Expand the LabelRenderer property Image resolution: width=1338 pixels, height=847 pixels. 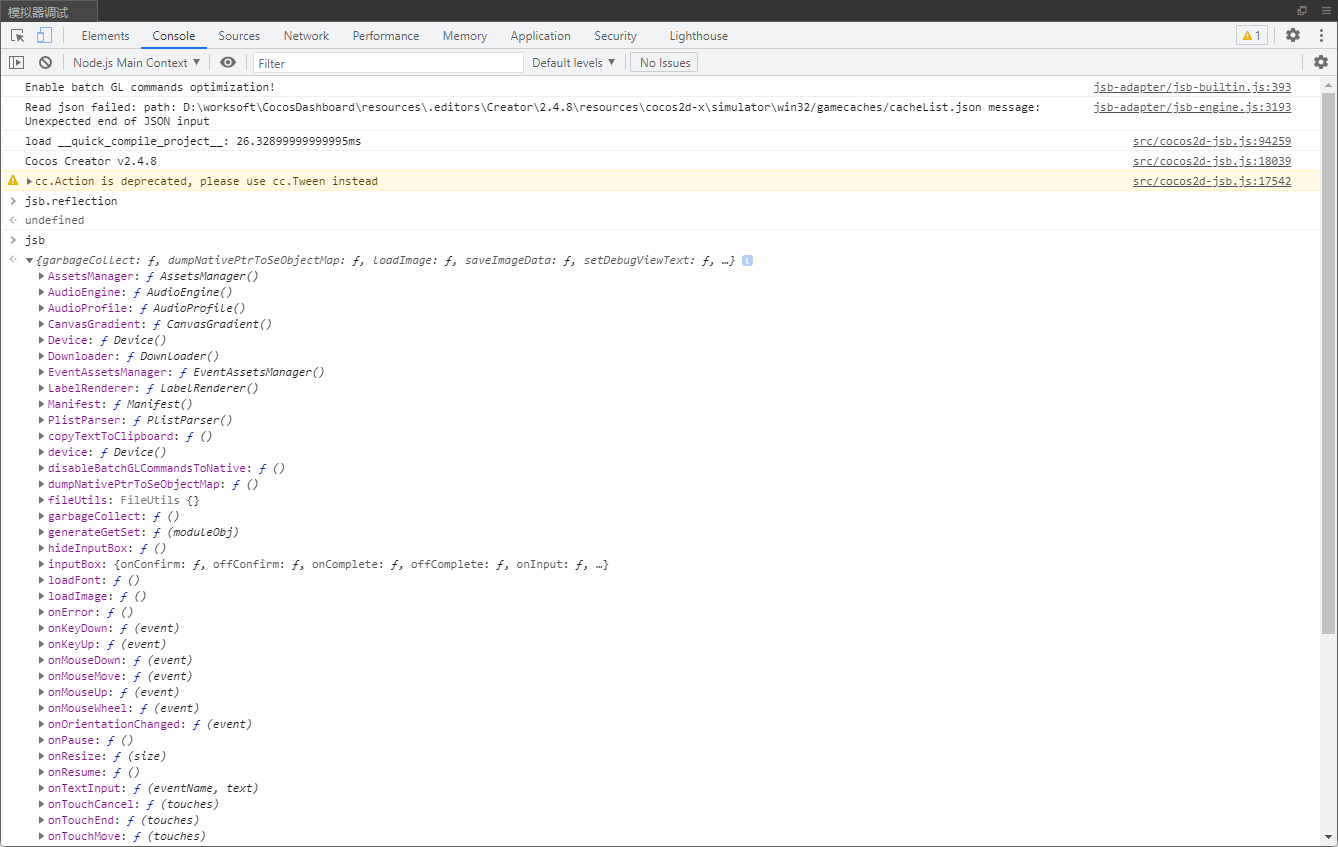42,388
